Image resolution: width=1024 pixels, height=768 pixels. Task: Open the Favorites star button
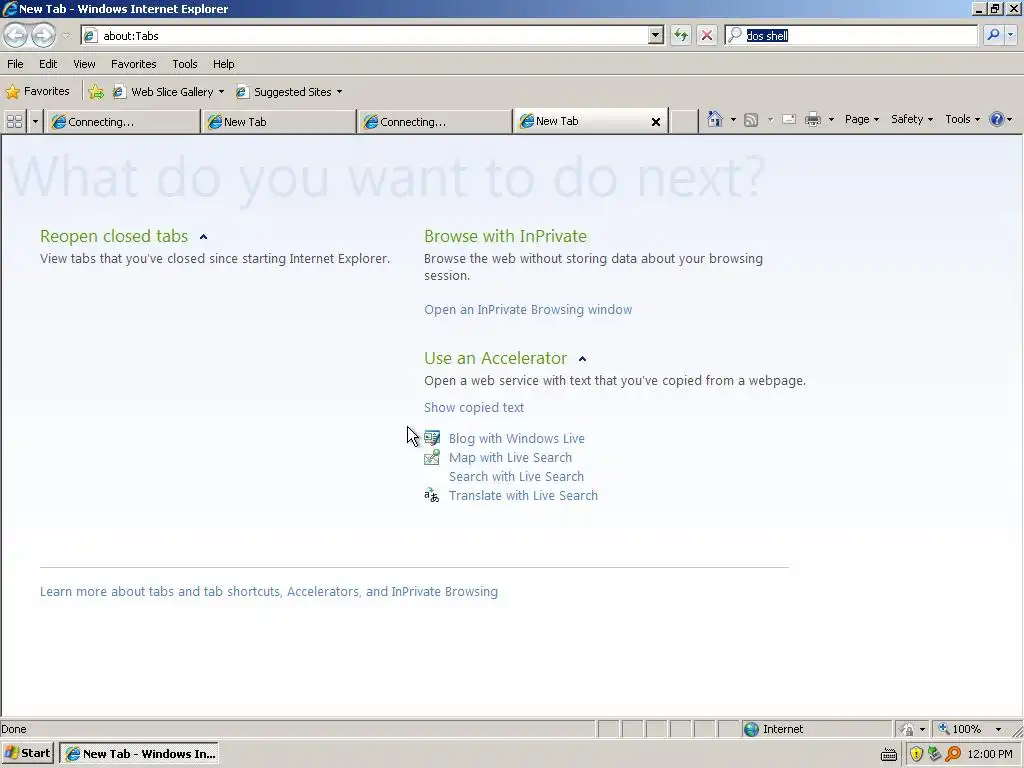(x=37, y=91)
